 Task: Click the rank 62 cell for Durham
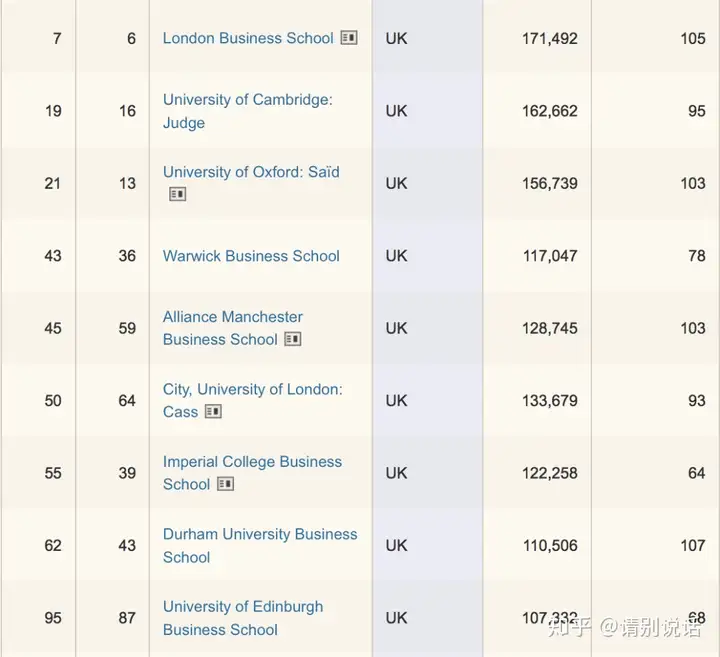tap(53, 546)
